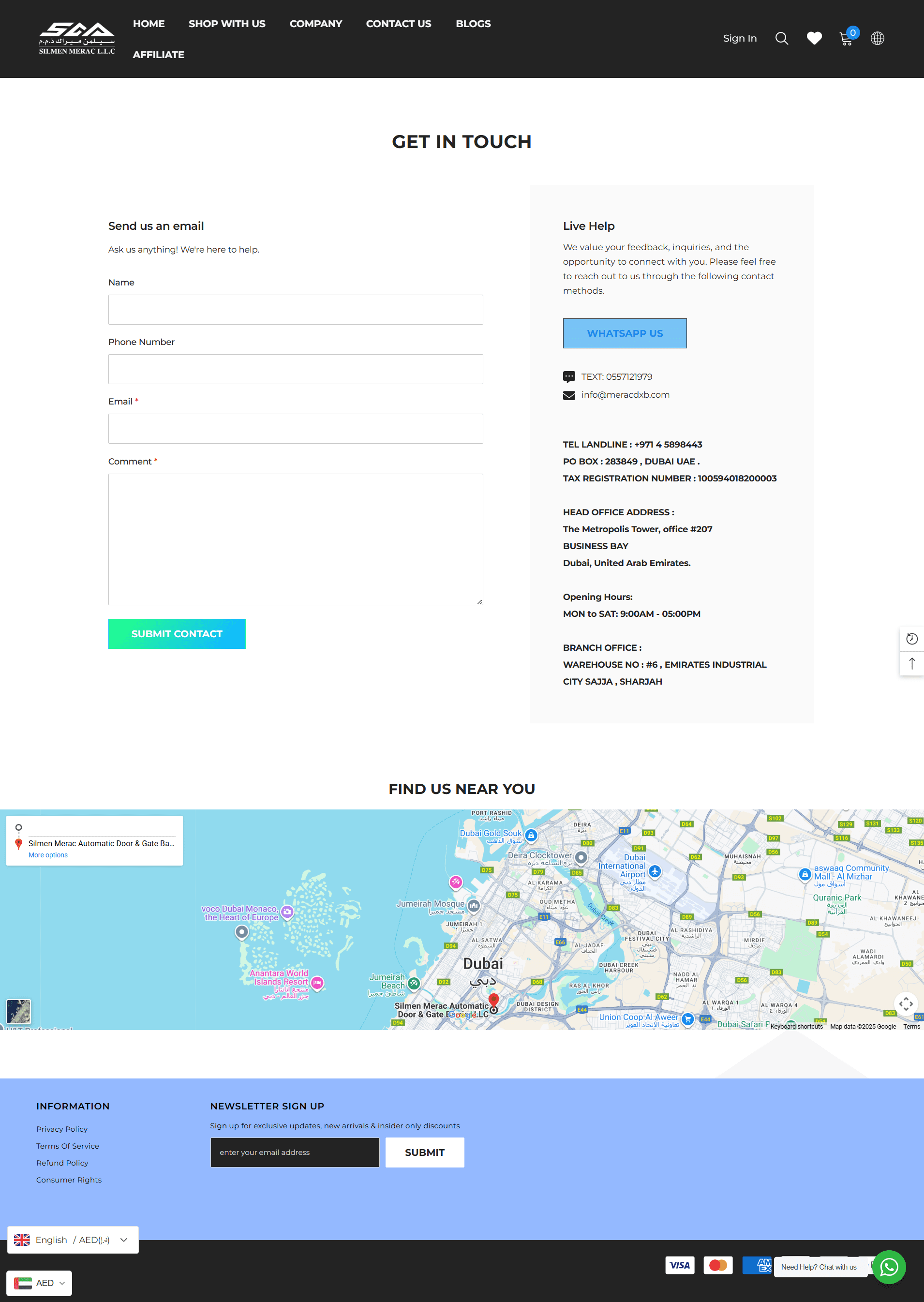Click Jumeirah Mosque map marker
Viewport: 924px width, 1302px height.
tap(474, 905)
